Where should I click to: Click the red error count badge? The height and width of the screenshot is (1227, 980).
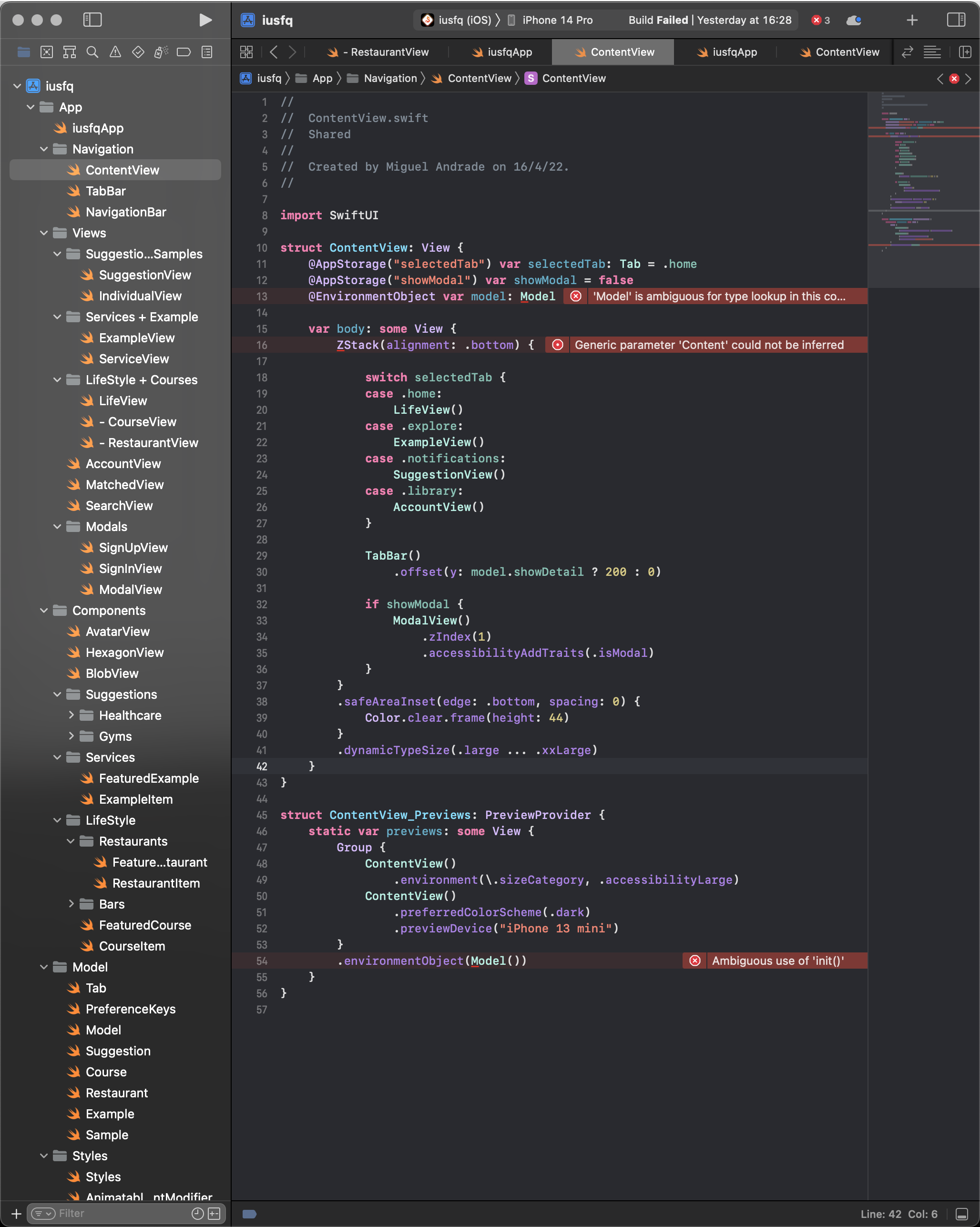tap(821, 20)
